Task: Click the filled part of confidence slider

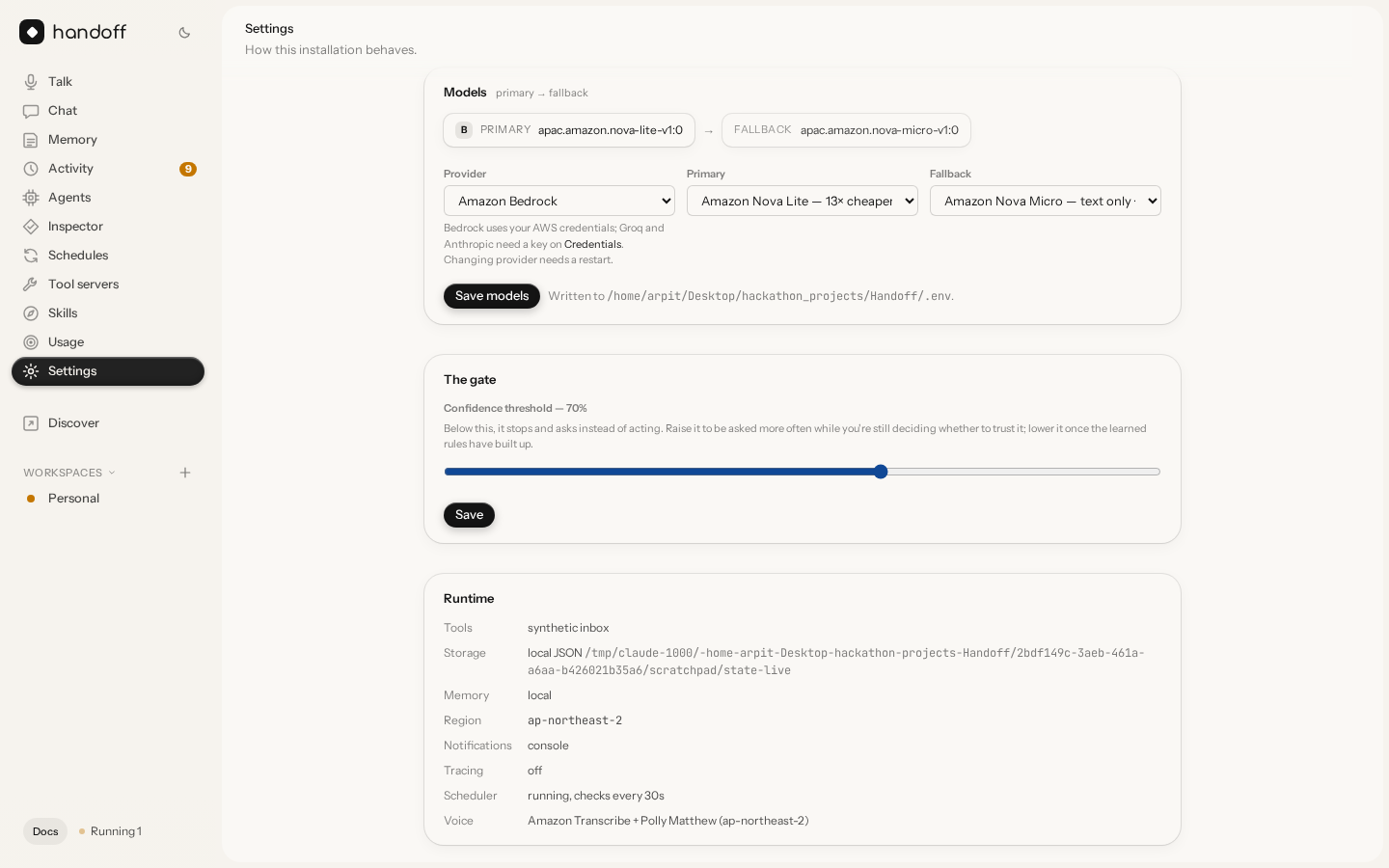Action: tap(659, 472)
